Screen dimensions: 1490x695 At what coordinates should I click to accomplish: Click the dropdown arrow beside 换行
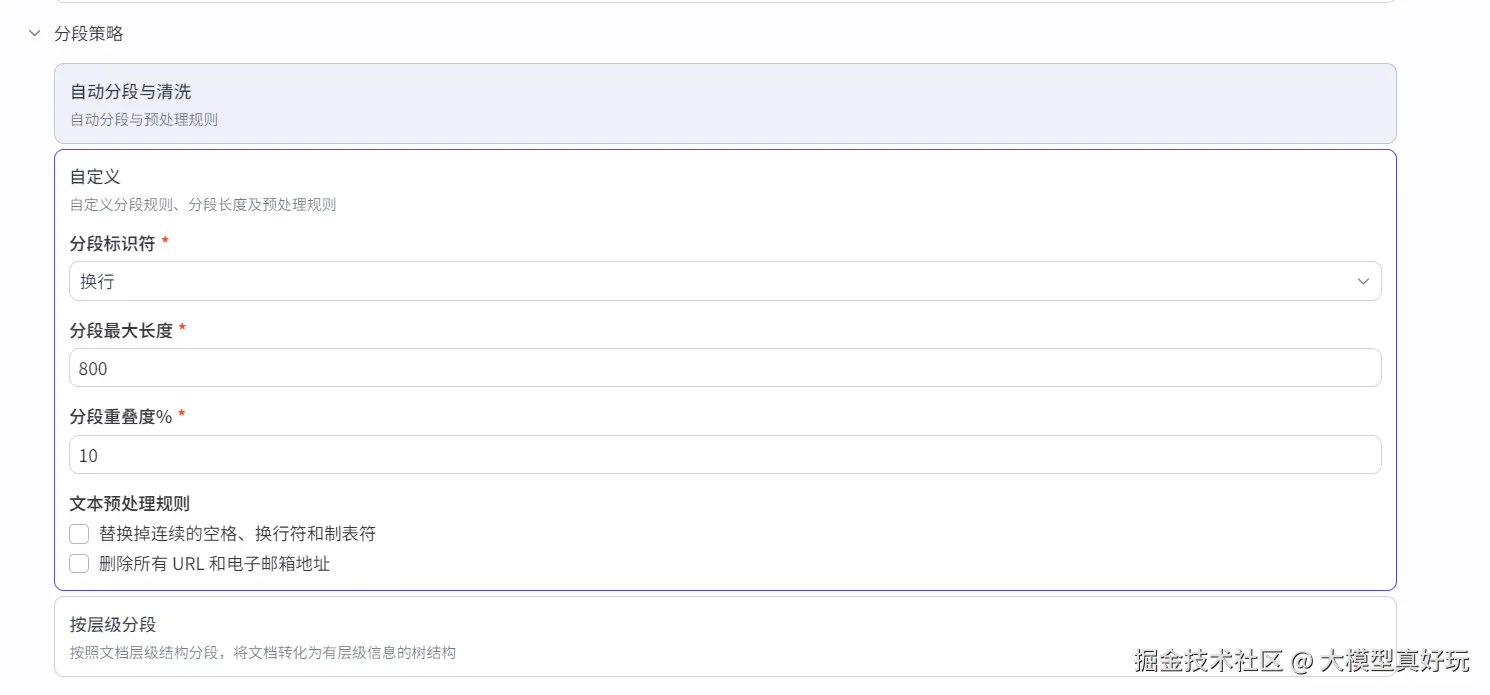[1363, 282]
